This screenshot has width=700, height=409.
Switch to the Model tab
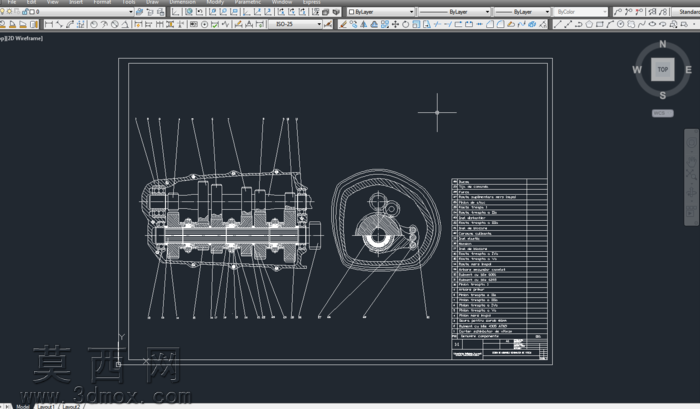[x=22, y=406]
